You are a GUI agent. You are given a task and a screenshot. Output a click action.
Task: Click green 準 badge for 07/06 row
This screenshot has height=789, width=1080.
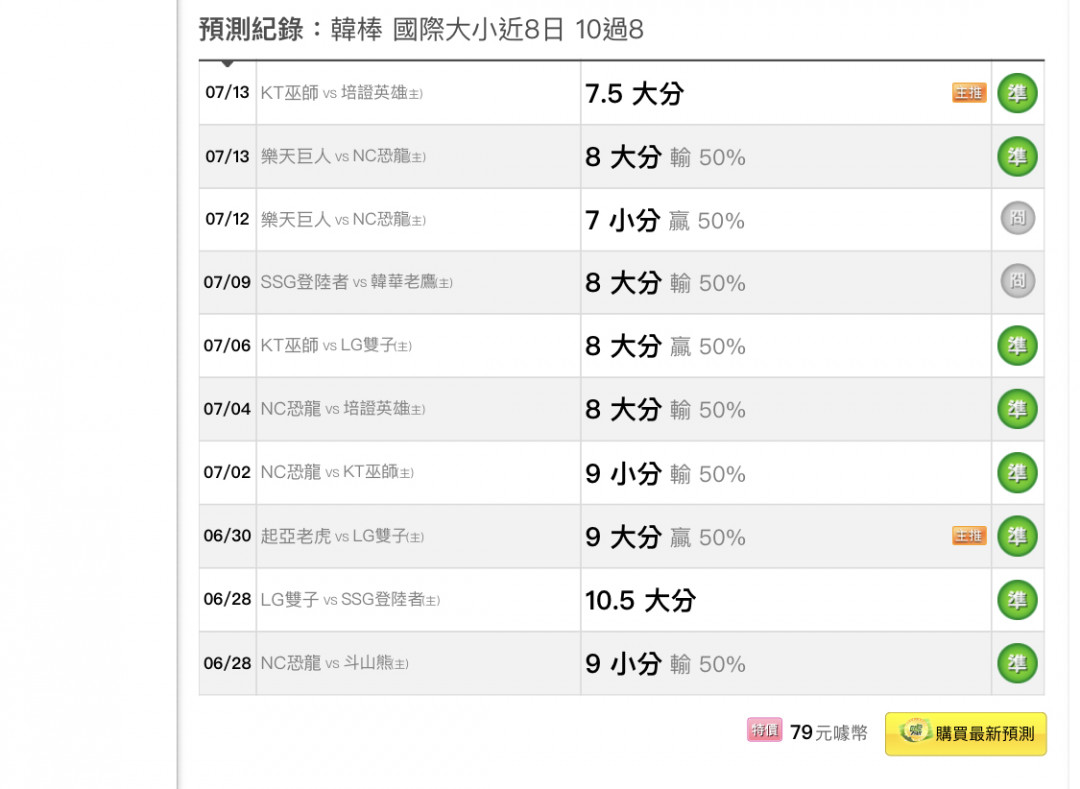tap(1017, 346)
